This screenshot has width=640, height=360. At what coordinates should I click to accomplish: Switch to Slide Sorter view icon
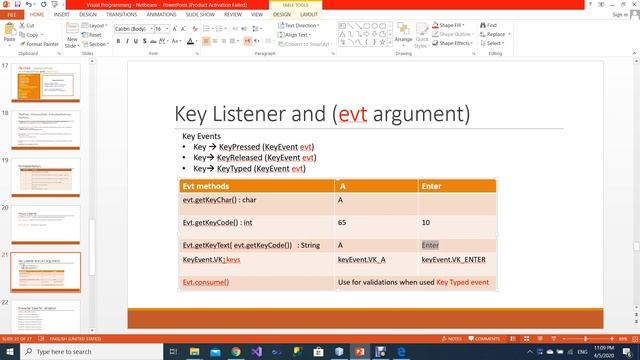coord(527,339)
